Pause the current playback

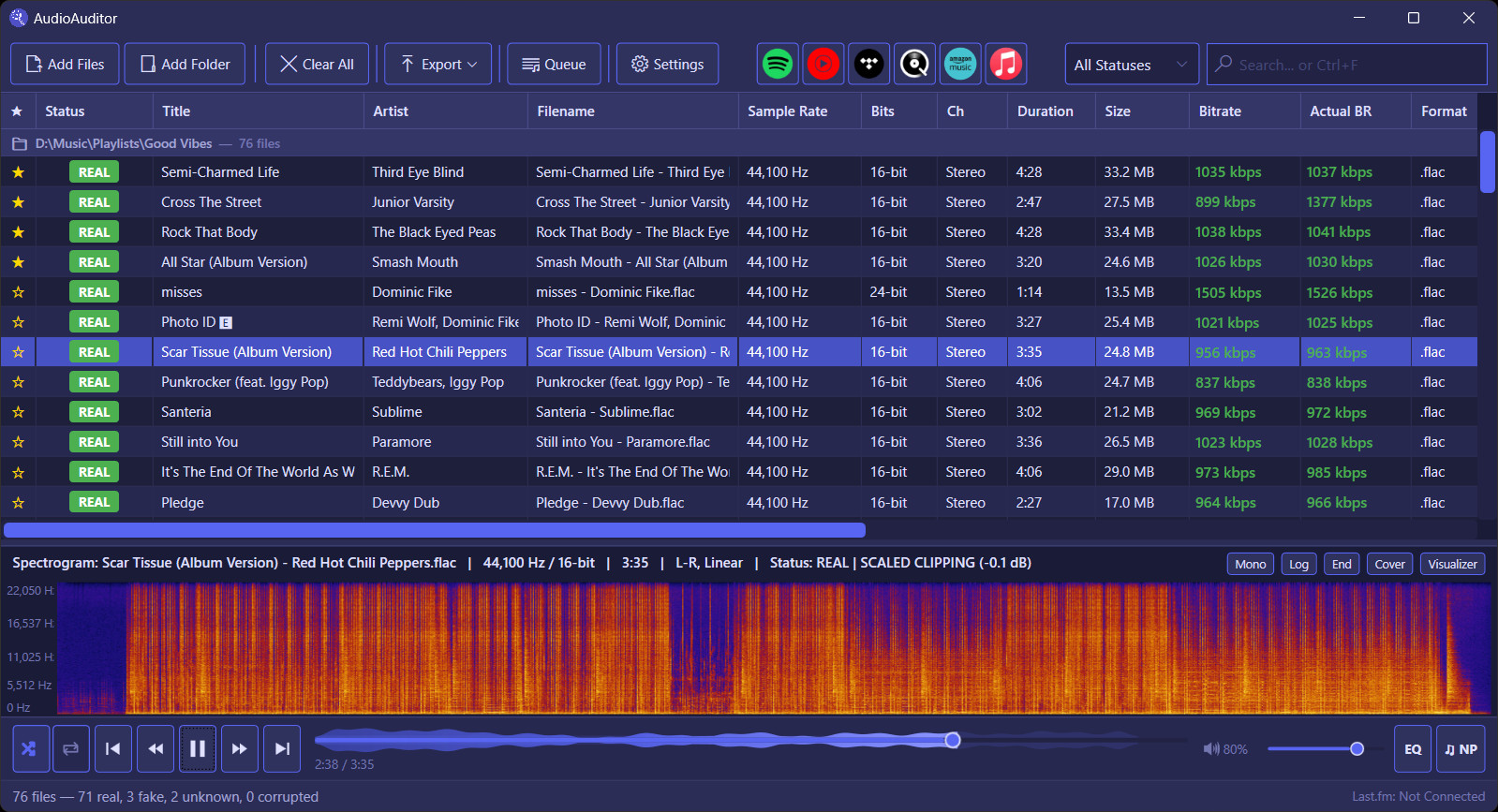pos(198,748)
